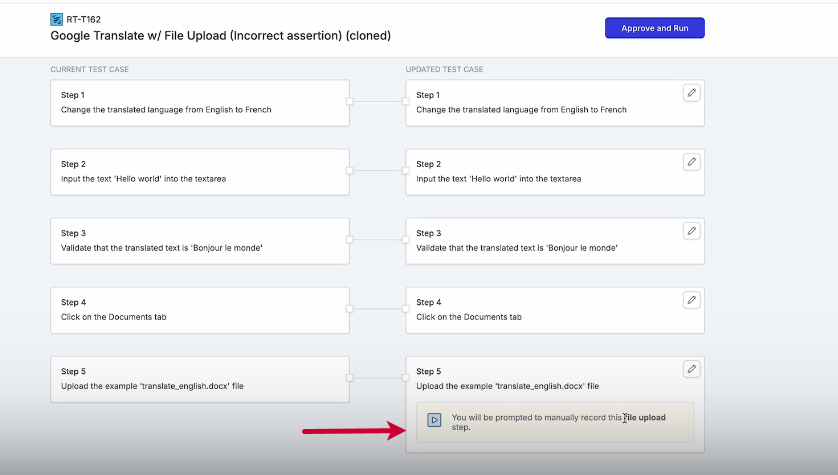Select current Step 5 upload file card
Screen dimensions: 838x475
click(199, 379)
